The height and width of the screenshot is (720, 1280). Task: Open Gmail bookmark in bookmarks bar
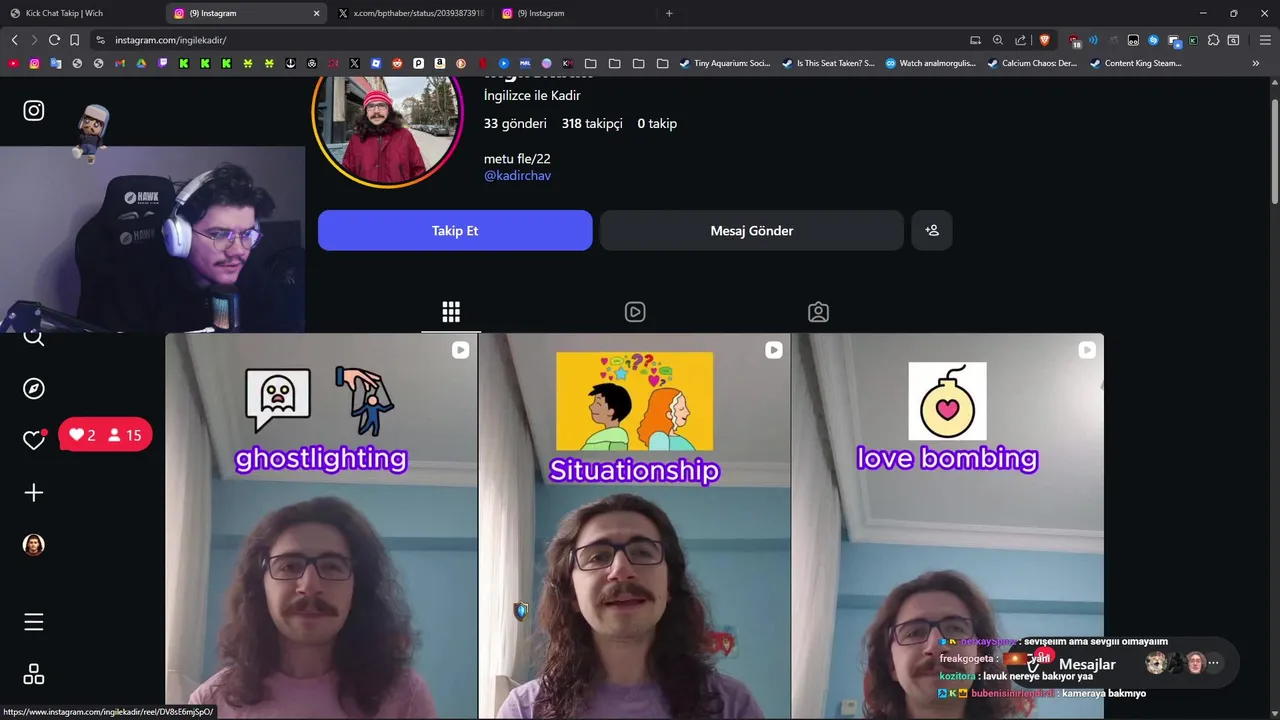click(x=120, y=63)
